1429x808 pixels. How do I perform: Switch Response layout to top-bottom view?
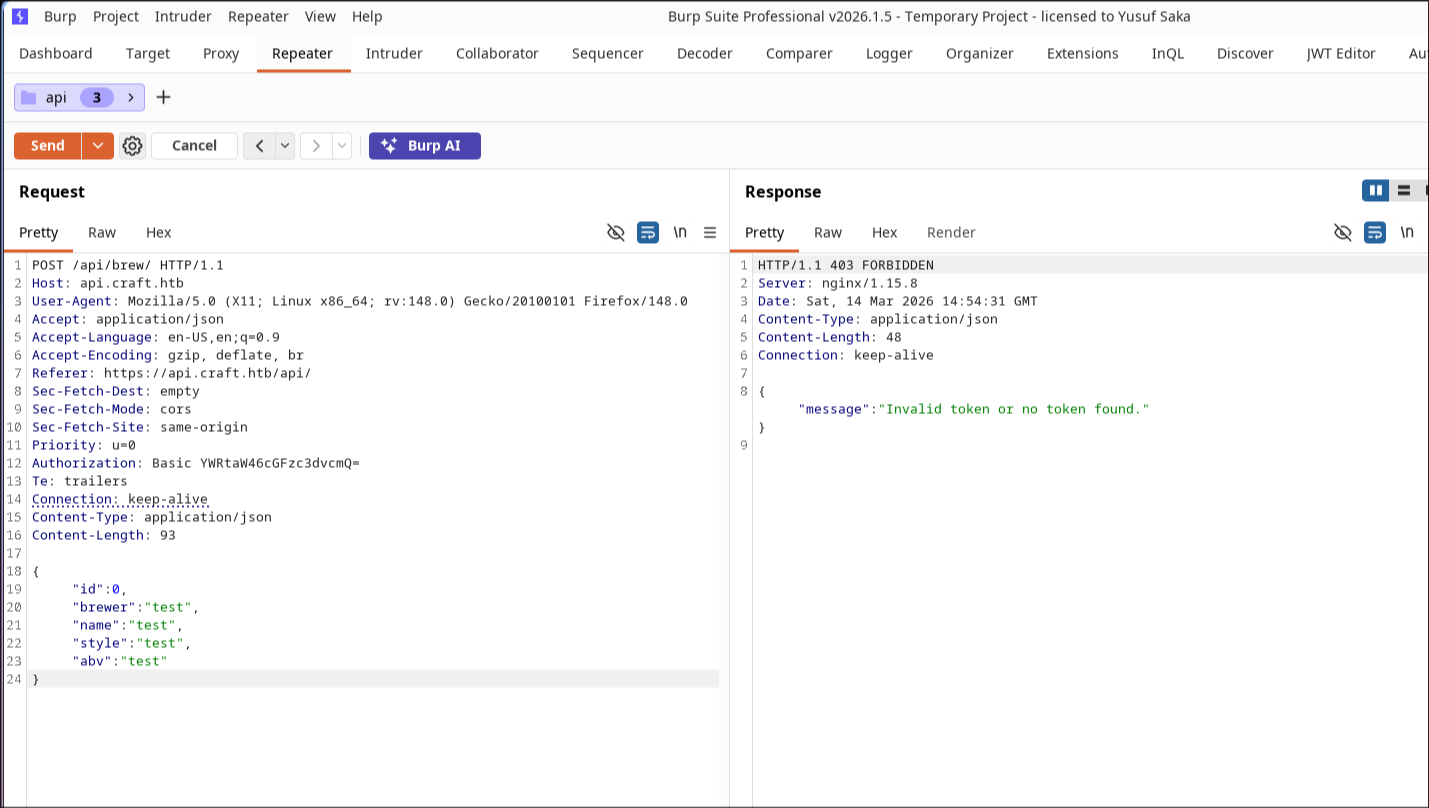1404,190
